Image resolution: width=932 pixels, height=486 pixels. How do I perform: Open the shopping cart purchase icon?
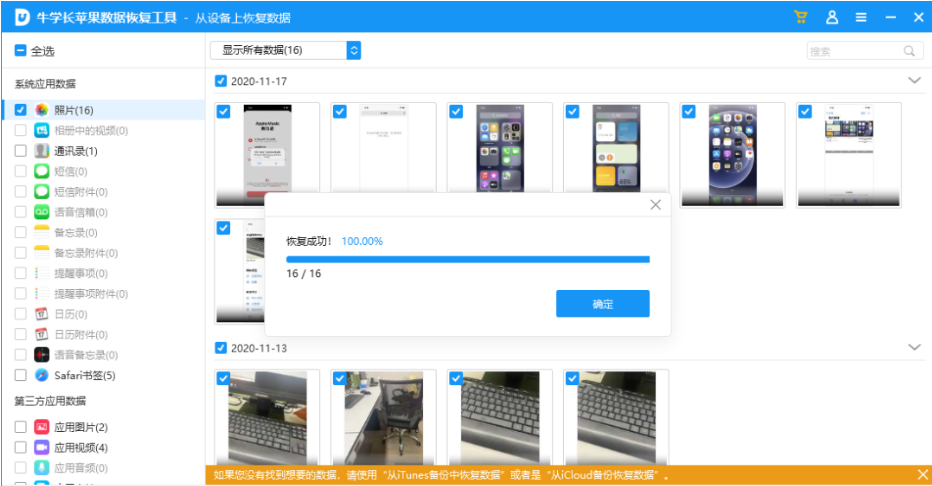pos(801,17)
